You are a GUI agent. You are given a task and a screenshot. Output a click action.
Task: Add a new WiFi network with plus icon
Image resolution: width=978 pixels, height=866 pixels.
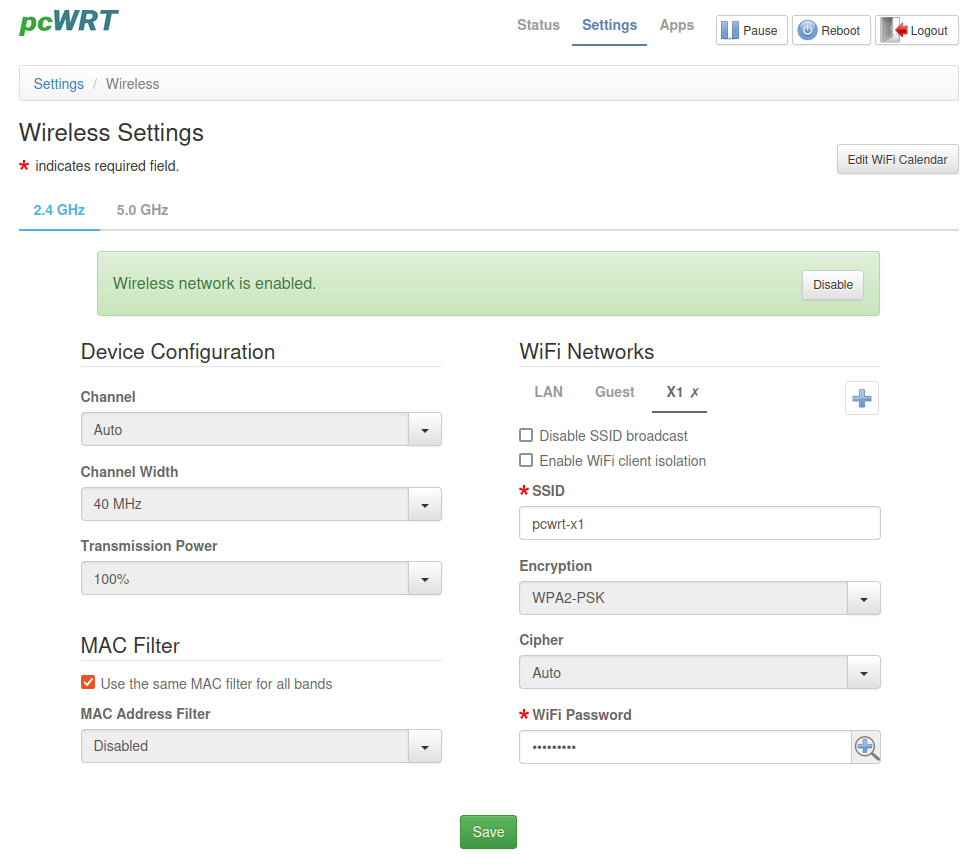(x=861, y=398)
